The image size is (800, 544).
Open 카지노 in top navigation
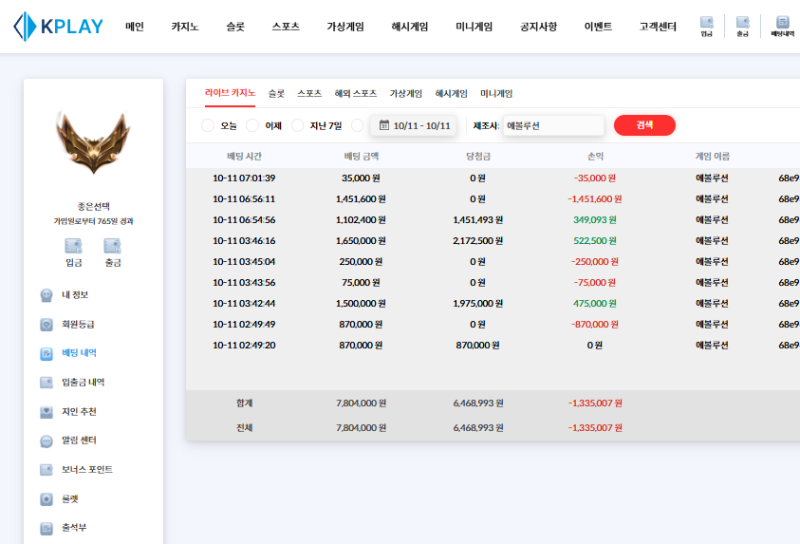pos(185,27)
